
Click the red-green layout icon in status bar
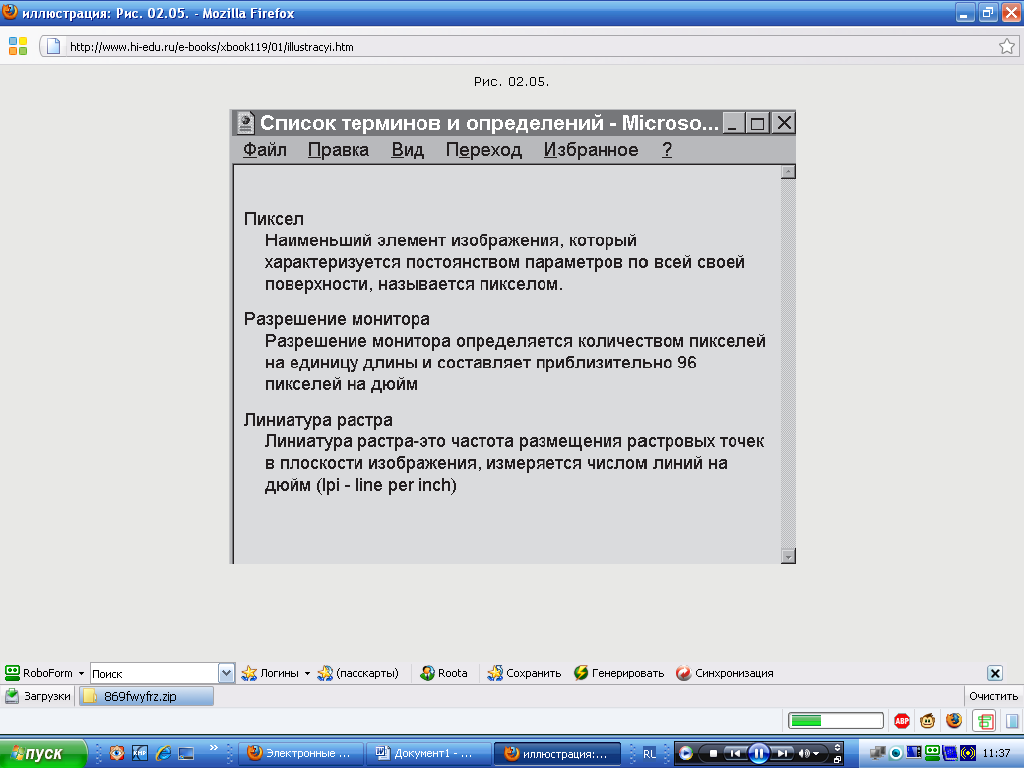click(984, 720)
